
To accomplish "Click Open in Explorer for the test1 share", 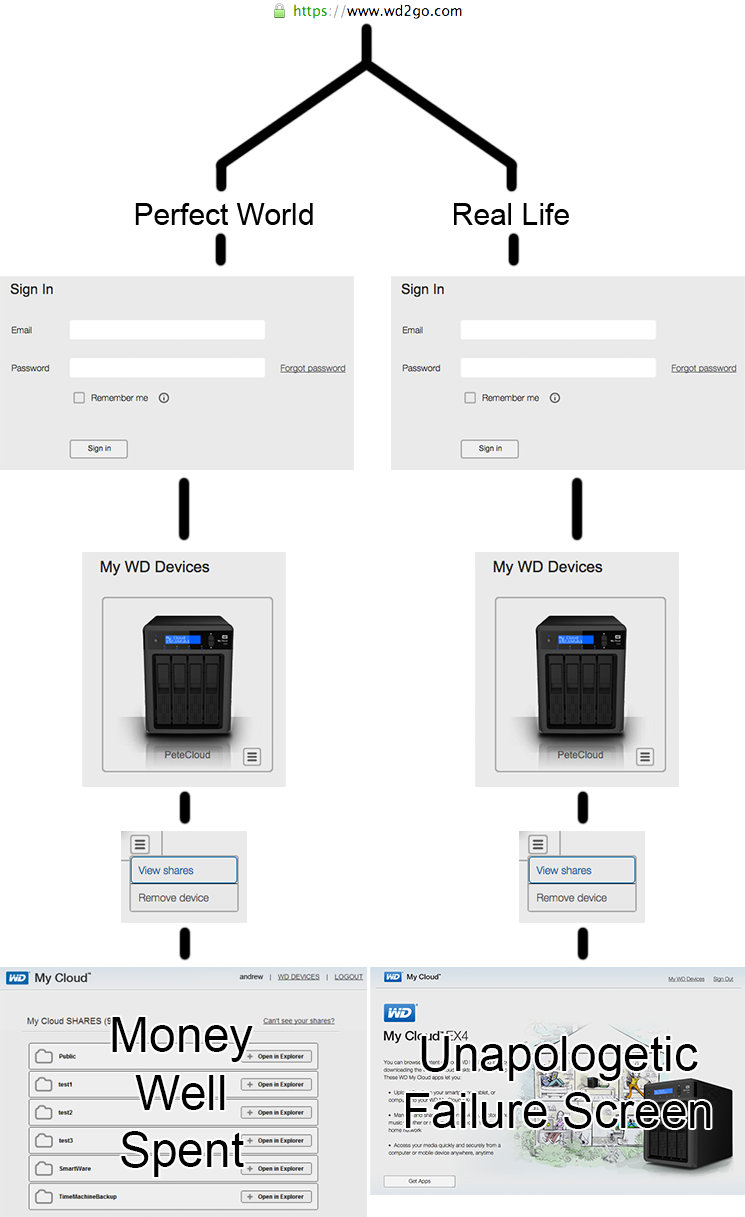I will pyautogui.click(x=277, y=1084).
